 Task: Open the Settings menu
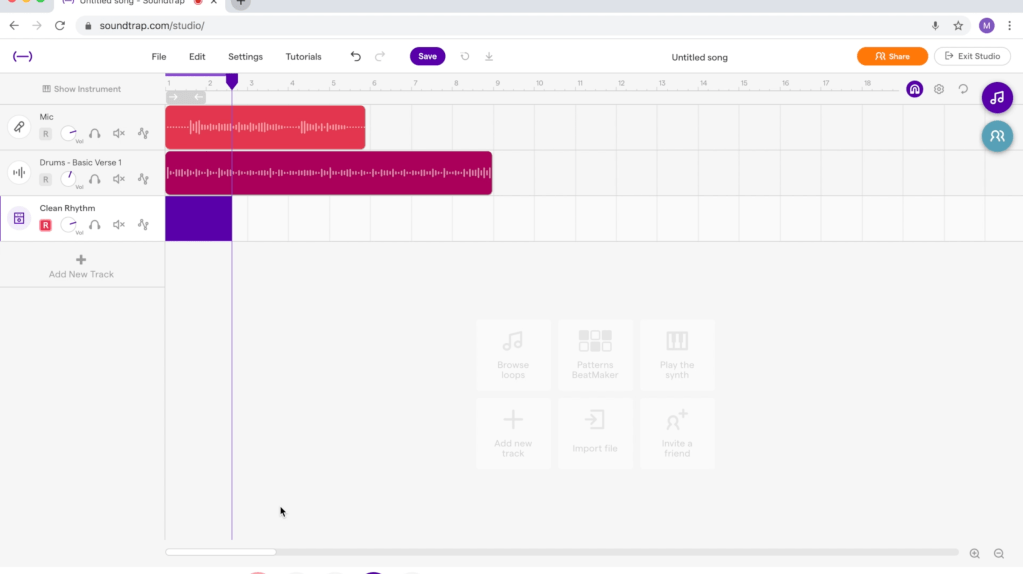coord(245,57)
